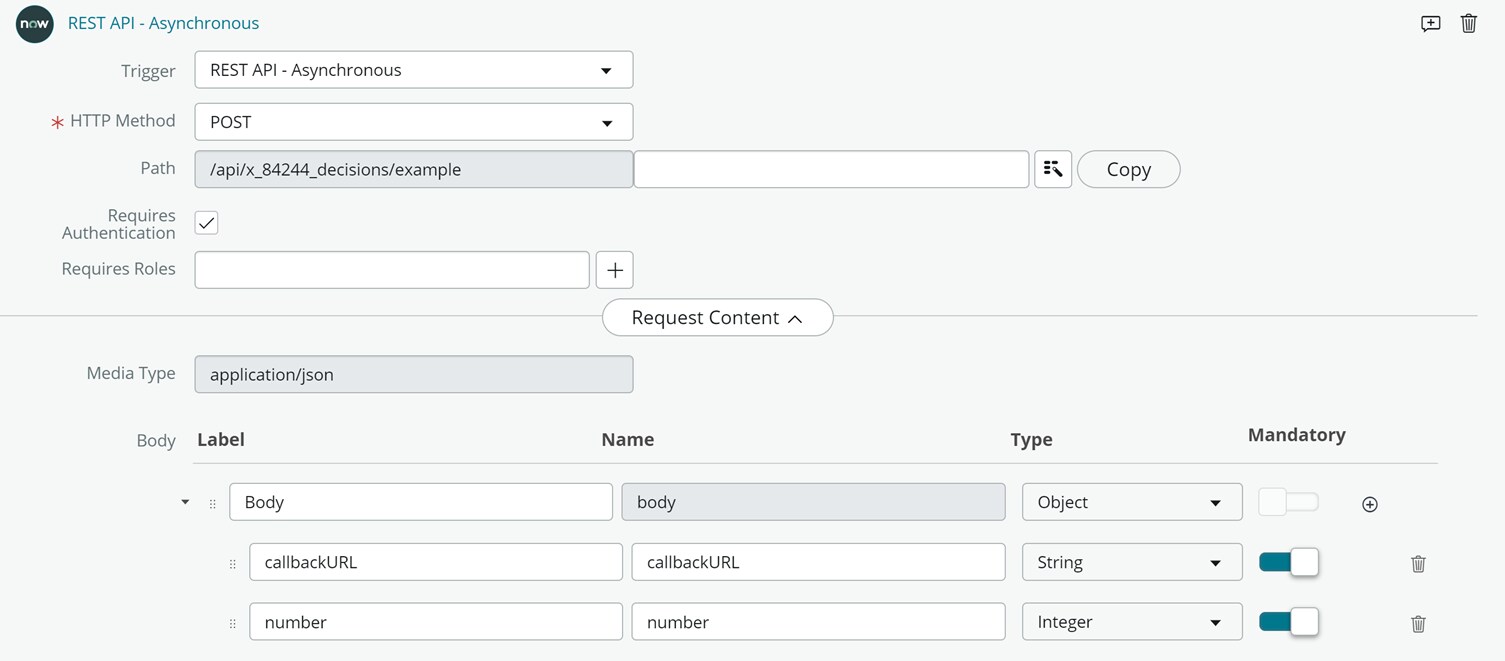Click the drag handle for the Body row
Image resolution: width=1505 pixels, height=661 pixels.
coord(212,504)
